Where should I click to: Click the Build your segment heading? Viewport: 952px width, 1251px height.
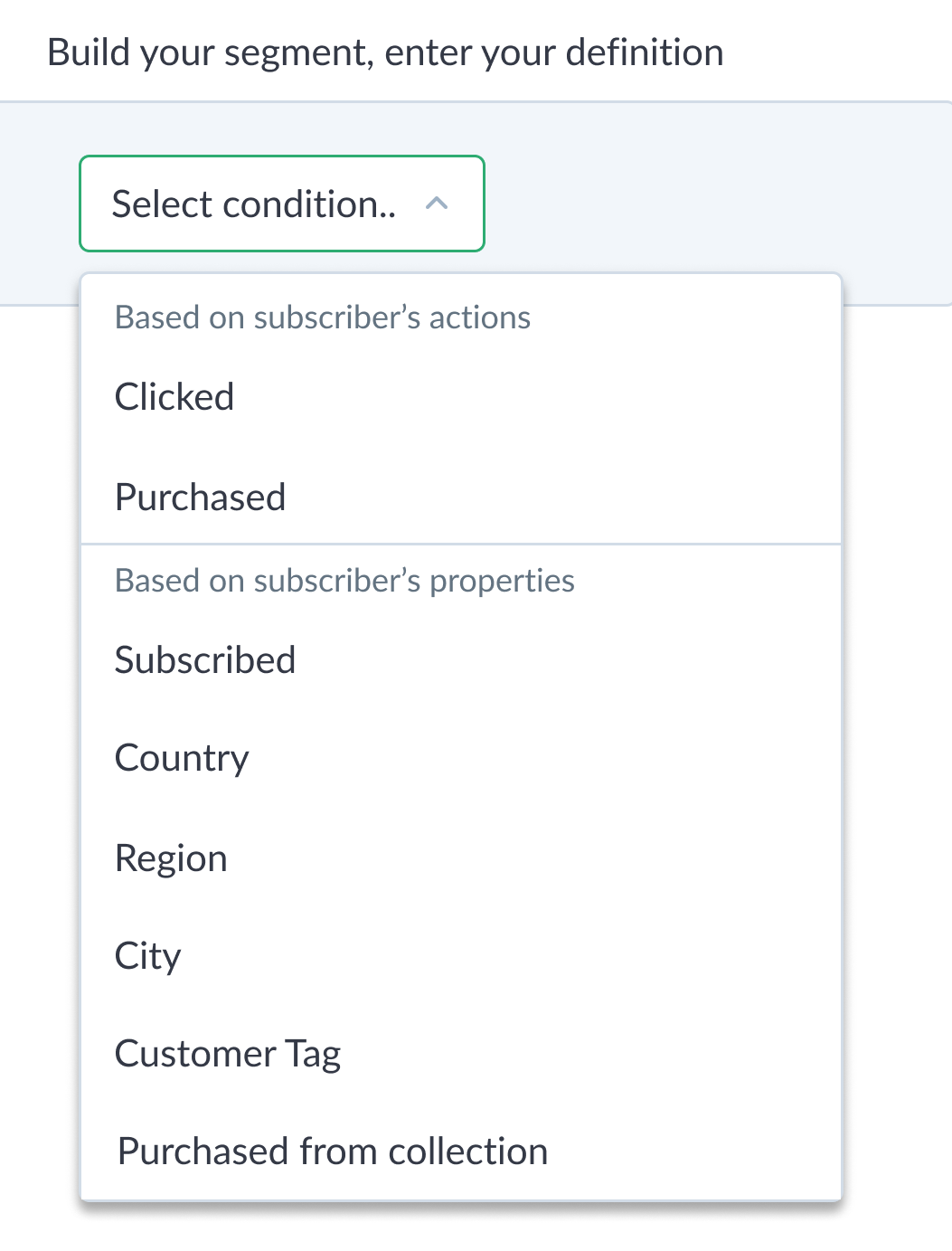click(x=386, y=52)
